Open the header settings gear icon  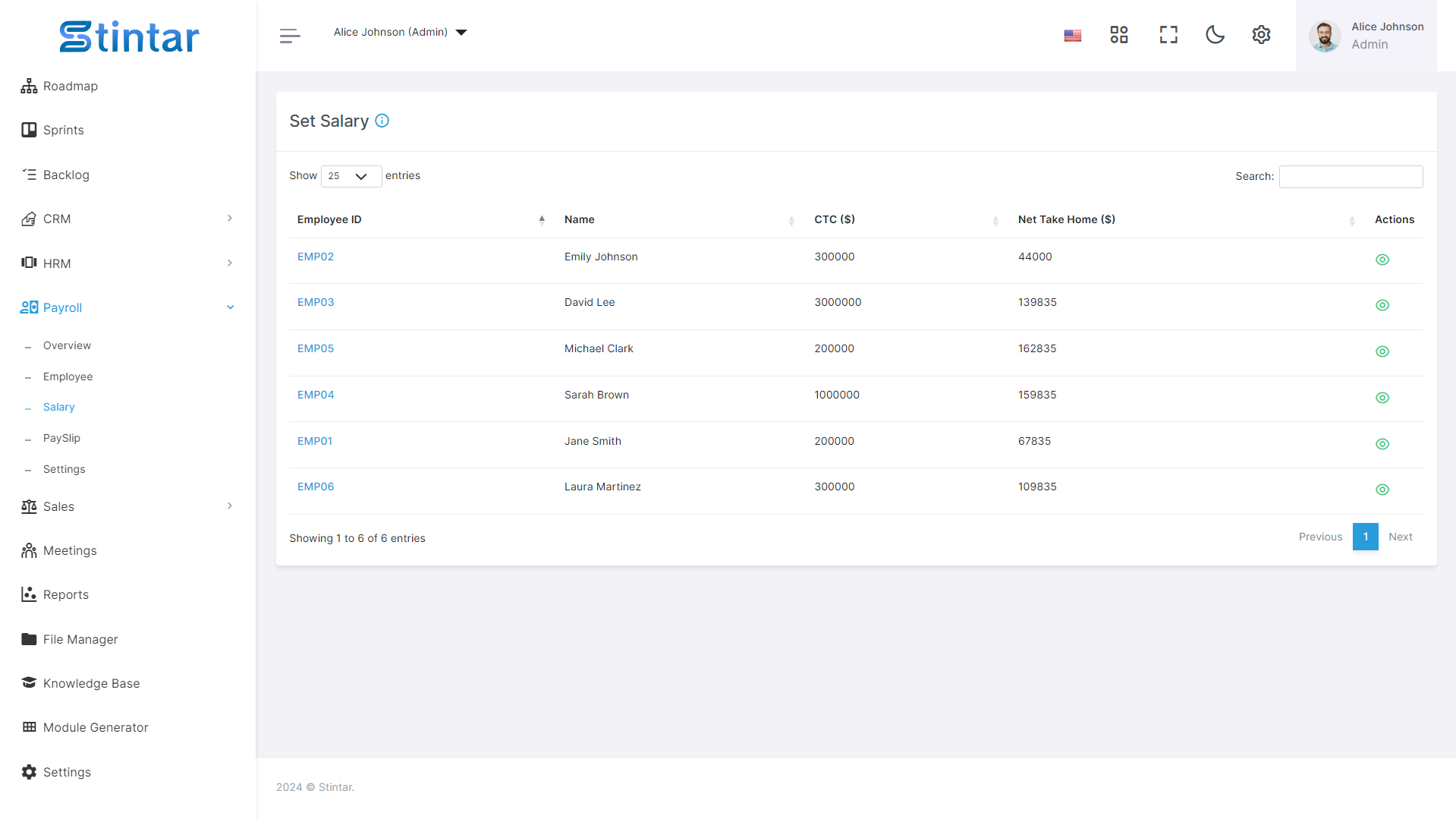[x=1261, y=35]
